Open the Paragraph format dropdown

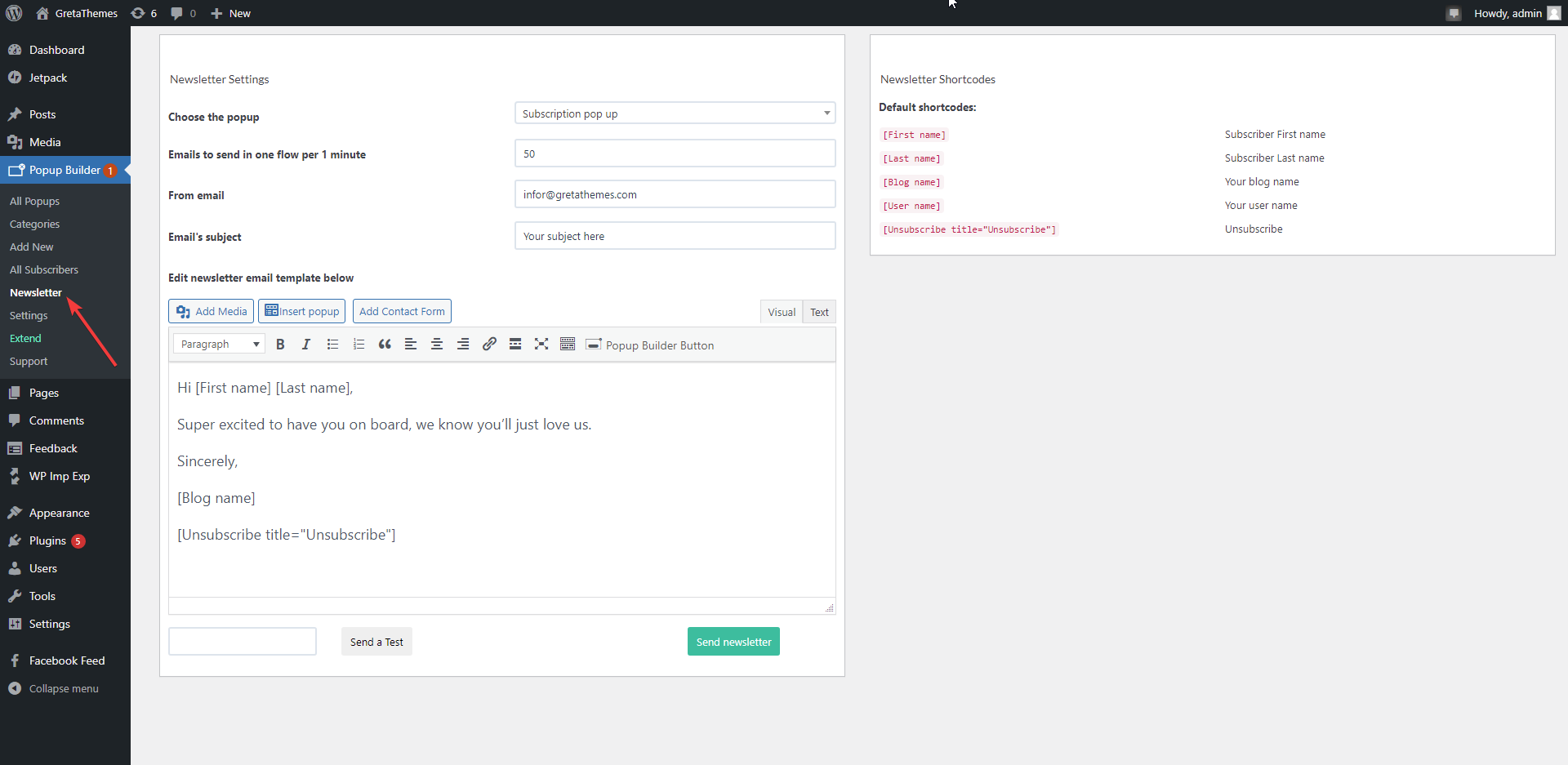(x=219, y=345)
